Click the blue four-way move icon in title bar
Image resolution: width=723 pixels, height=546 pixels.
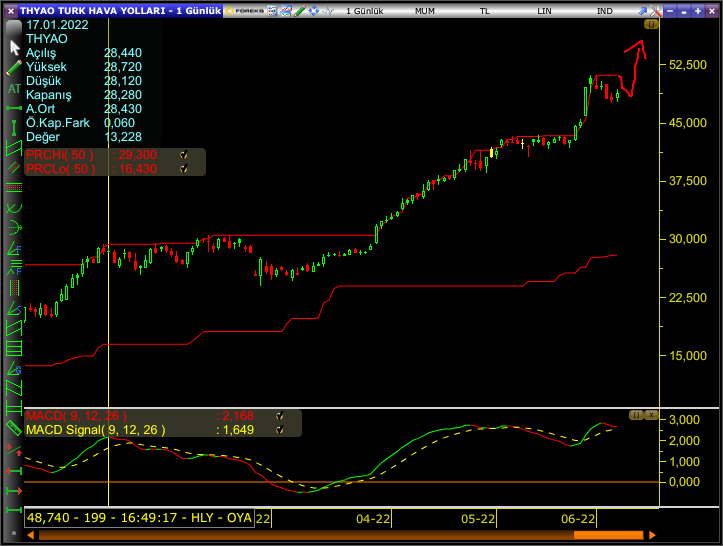tap(314, 11)
